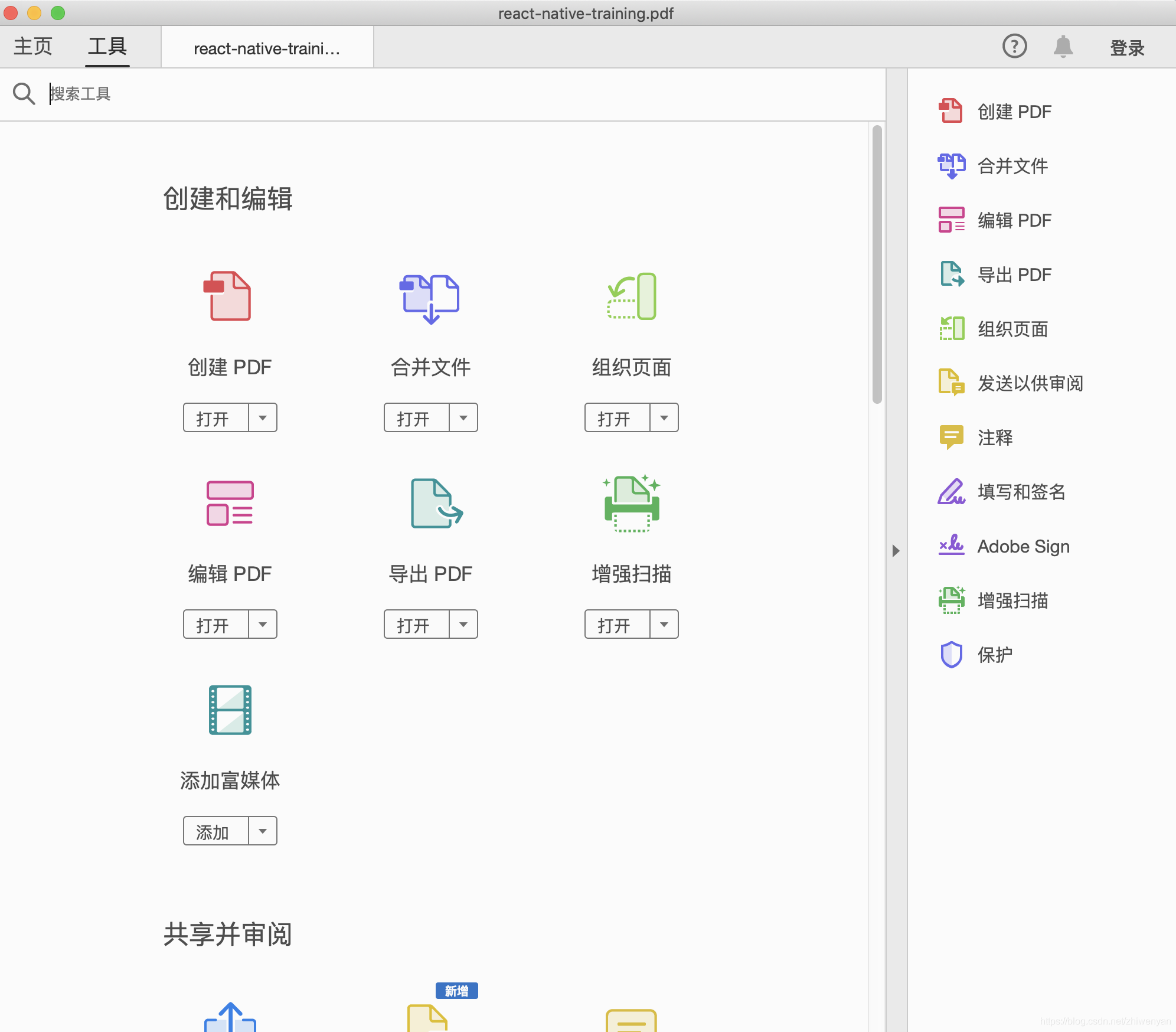1176x1032 pixels.
Task: Click the Create PDF icon in main panel
Action: 227,296
